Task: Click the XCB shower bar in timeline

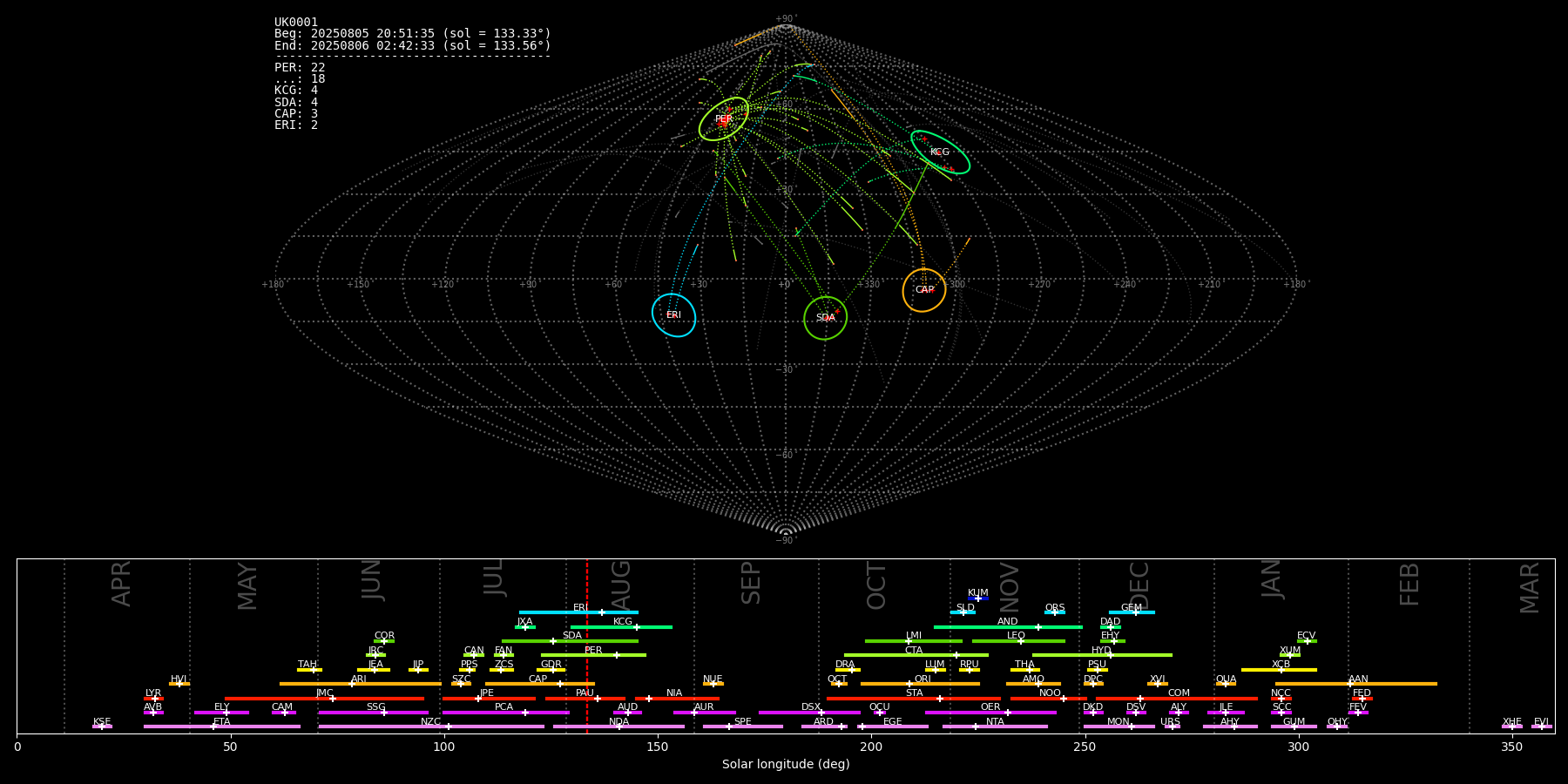Action: pyautogui.click(x=1279, y=670)
